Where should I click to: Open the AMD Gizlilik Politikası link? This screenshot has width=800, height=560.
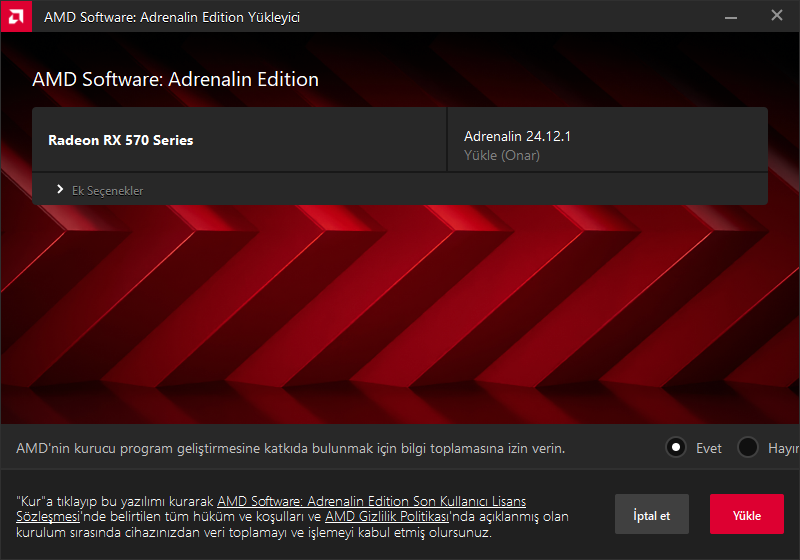(387, 517)
